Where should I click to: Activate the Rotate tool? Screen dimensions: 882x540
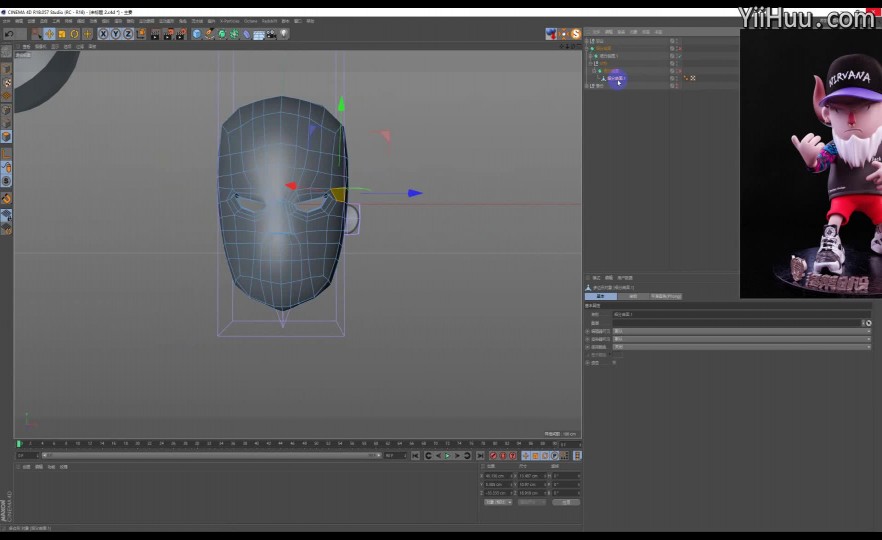pyautogui.click(x=74, y=34)
